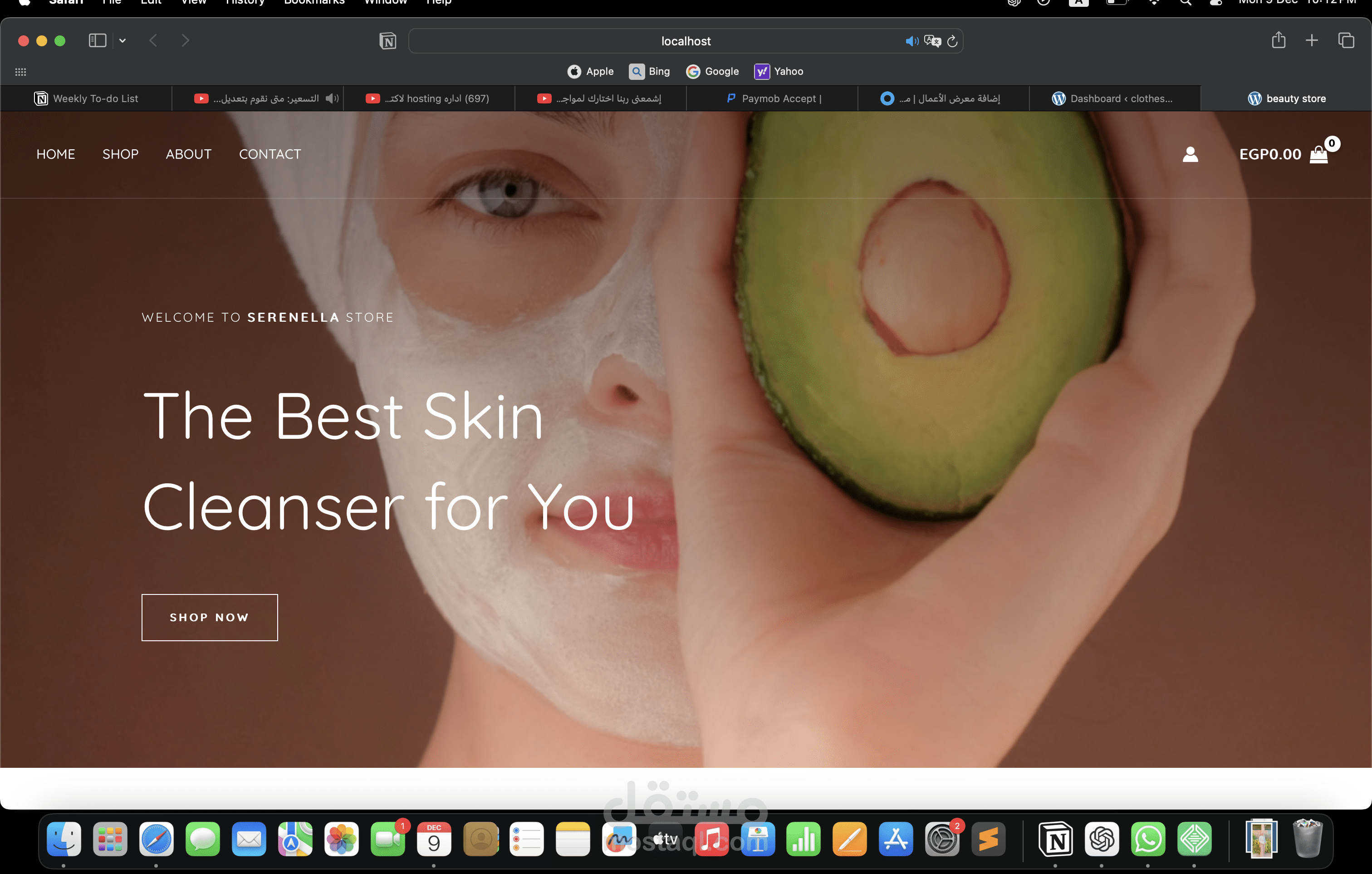Open tab overview icon in Safari
Screen dimensions: 1372x874
click(1346, 40)
